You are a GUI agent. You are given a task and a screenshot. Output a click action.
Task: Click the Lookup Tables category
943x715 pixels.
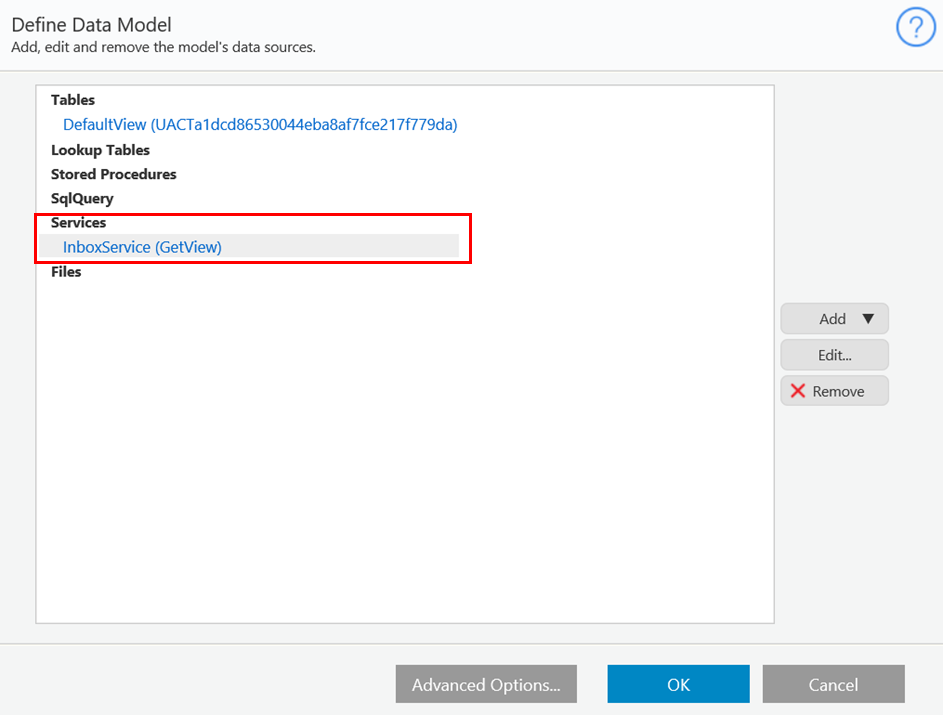coord(100,150)
